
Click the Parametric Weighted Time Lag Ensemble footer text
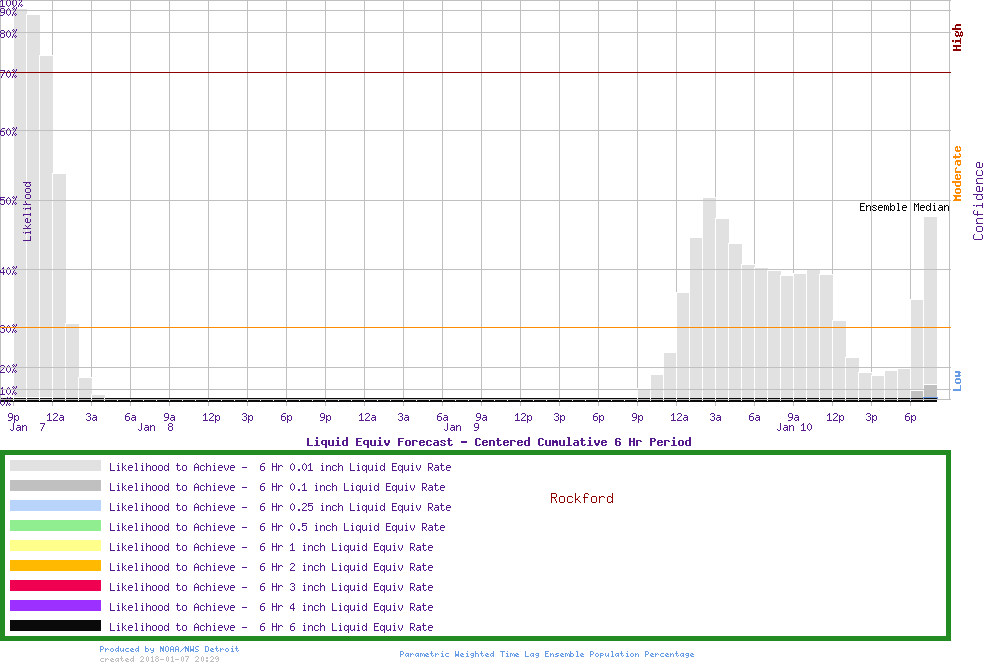(546, 654)
